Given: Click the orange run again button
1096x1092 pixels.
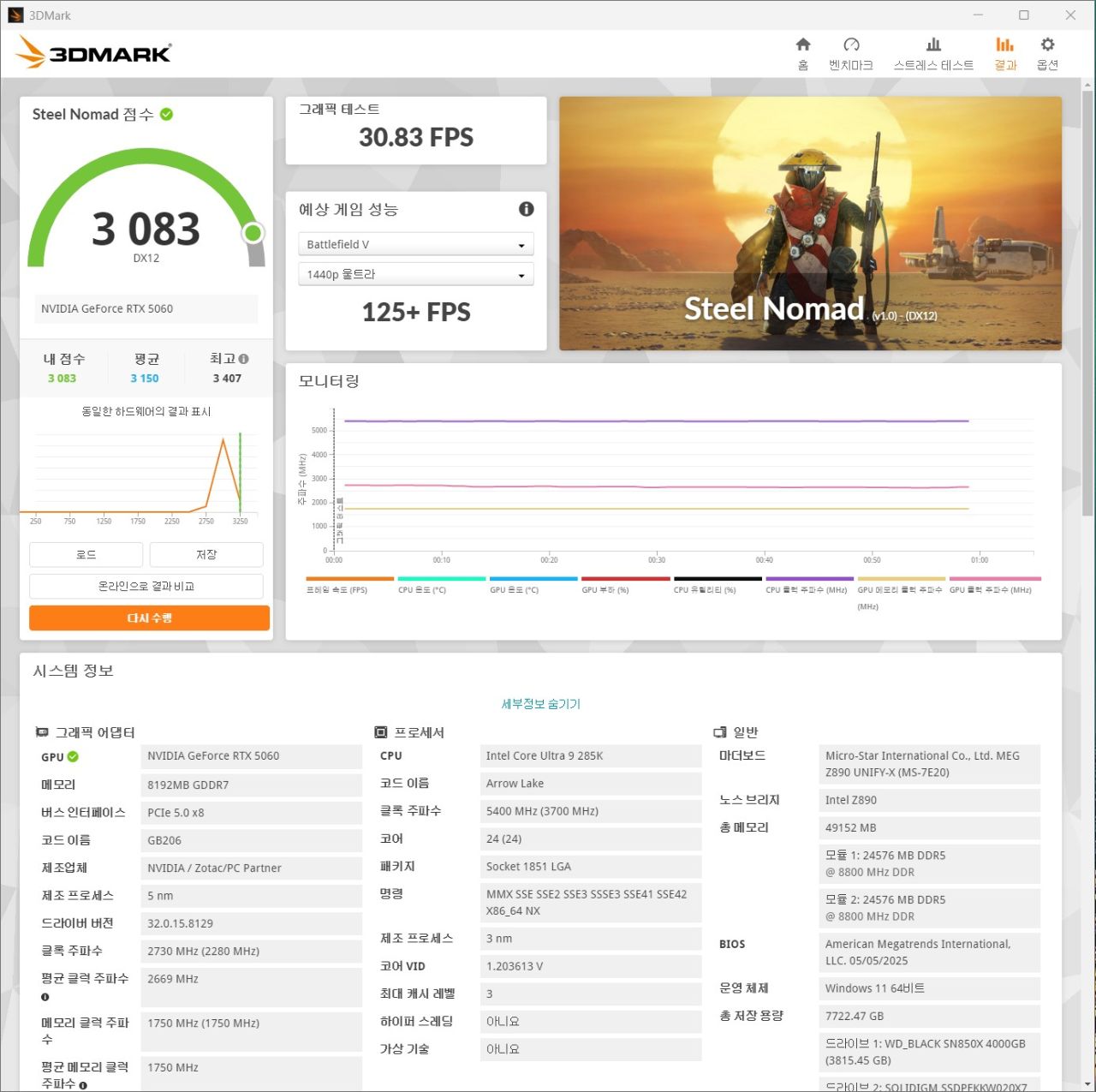Looking at the screenshot, I should (x=149, y=618).
